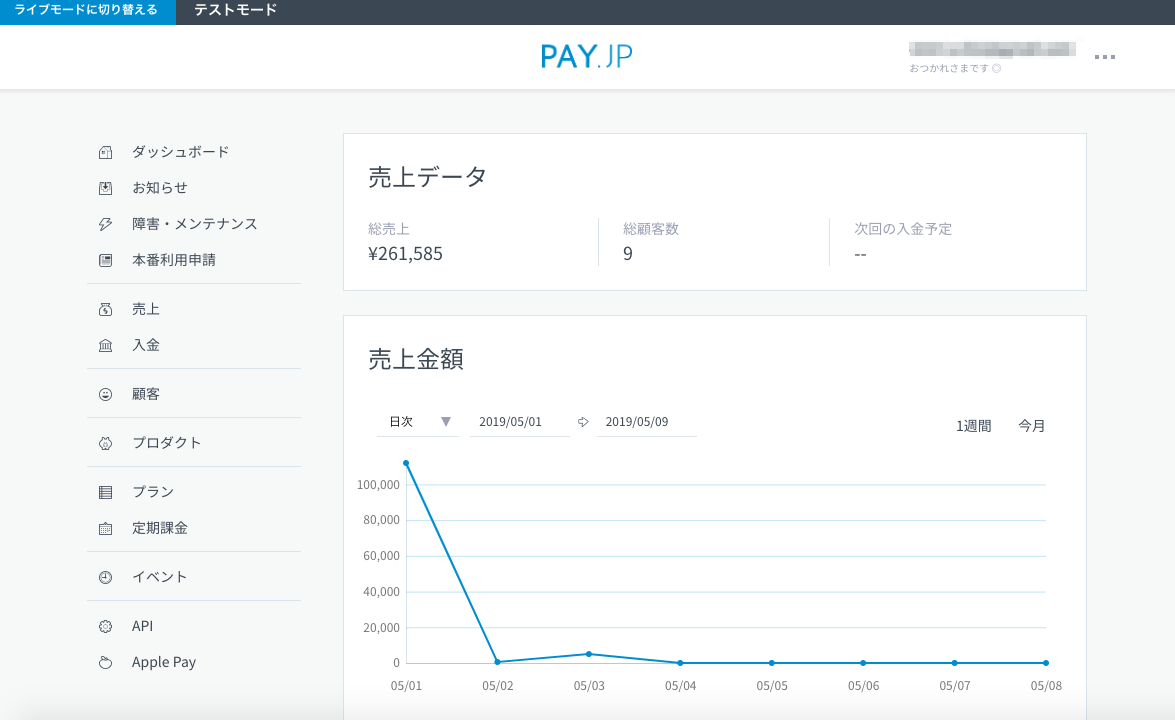Switch to live mode with ライブモードに切り替える
The width and height of the screenshot is (1175, 720).
coord(88,10)
